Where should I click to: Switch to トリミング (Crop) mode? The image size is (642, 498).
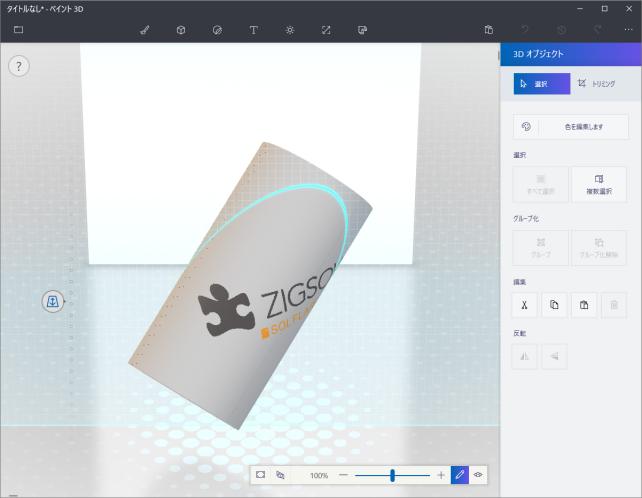point(597,84)
